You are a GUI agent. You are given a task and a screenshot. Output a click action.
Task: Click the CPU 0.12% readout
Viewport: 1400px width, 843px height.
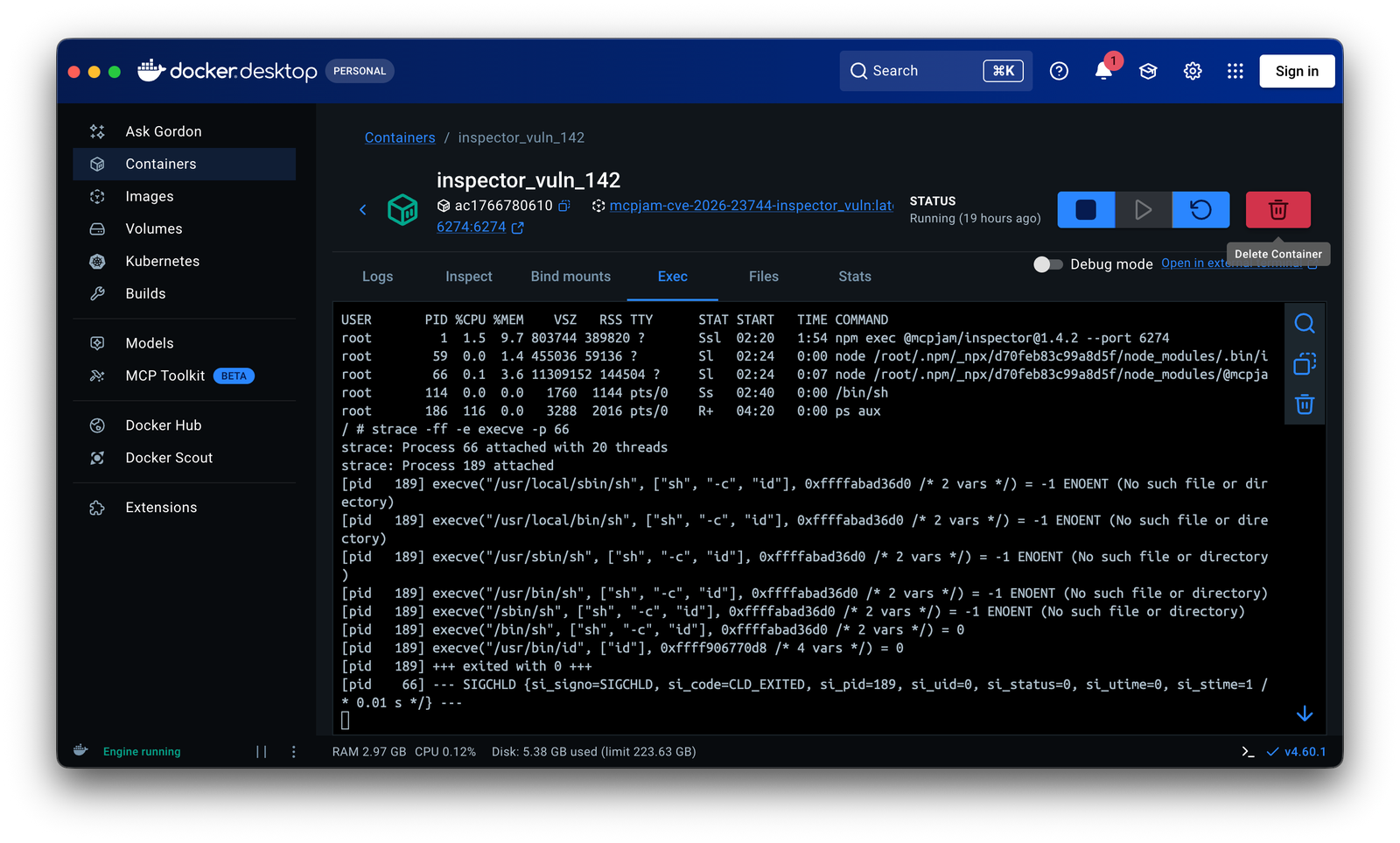click(x=445, y=752)
